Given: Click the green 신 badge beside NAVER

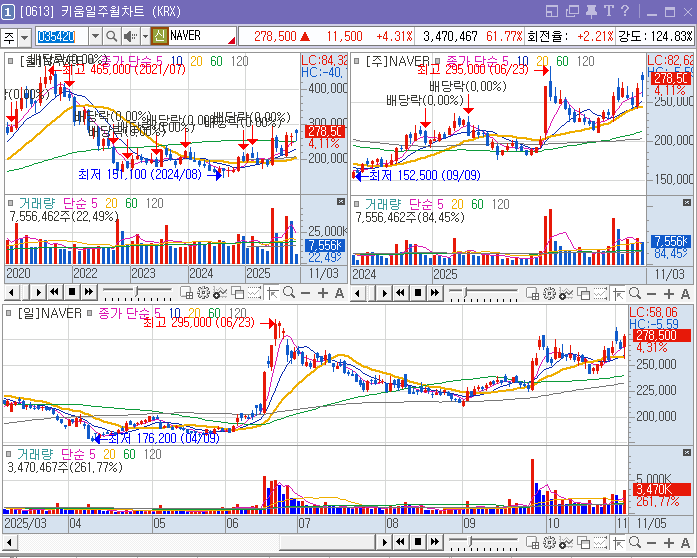Looking at the screenshot, I should coord(159,36).
